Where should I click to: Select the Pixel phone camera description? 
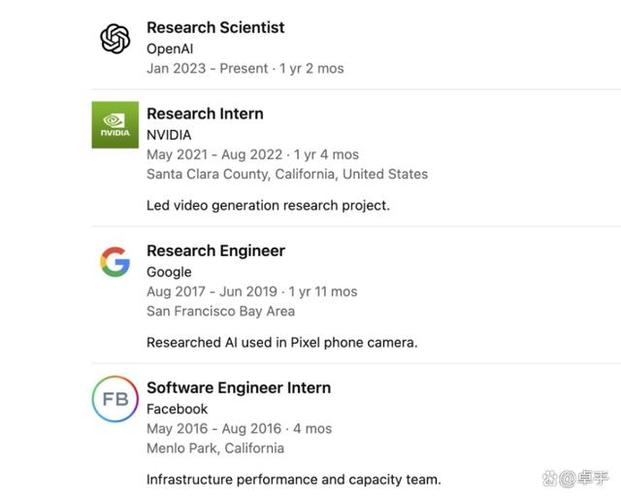(282, 343)
